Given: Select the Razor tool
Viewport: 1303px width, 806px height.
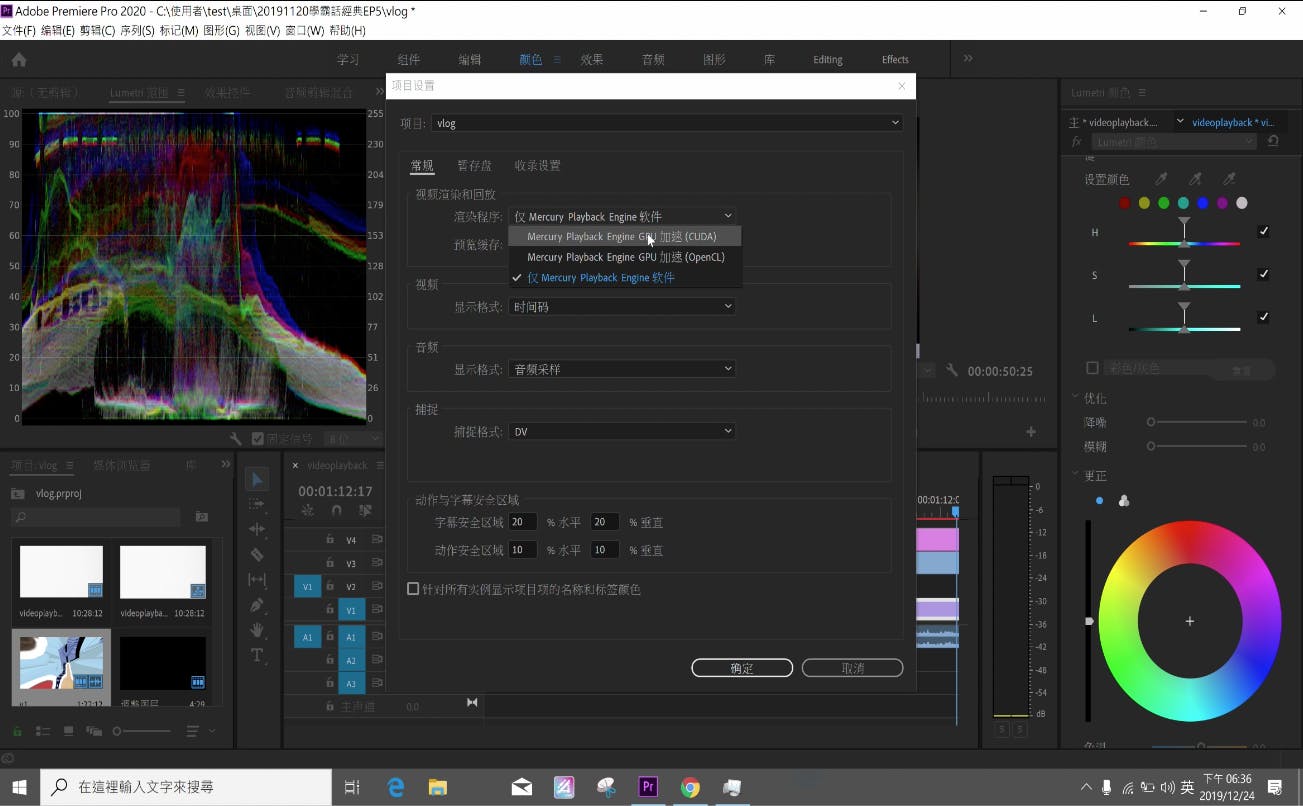Looking at the screenshot, I should tap(257, 554).
